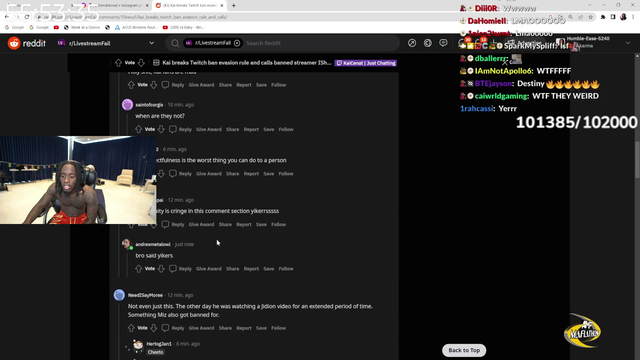Follow andresmetalowl's comment
The width and height of the screenshot is (640, 360).
pos(286,269)
